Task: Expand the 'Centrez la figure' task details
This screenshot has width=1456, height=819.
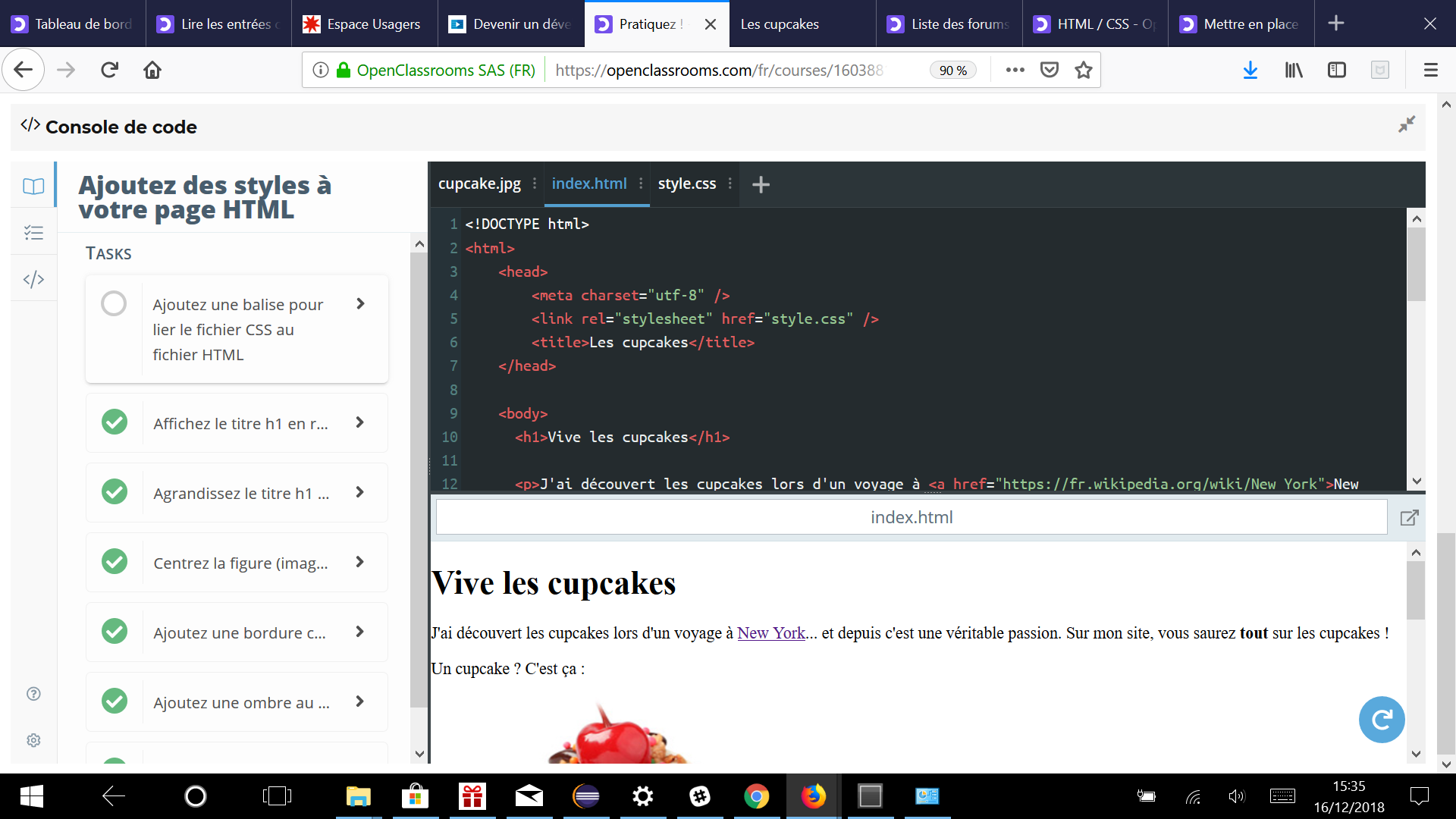Action: click(x=360, y=562)
